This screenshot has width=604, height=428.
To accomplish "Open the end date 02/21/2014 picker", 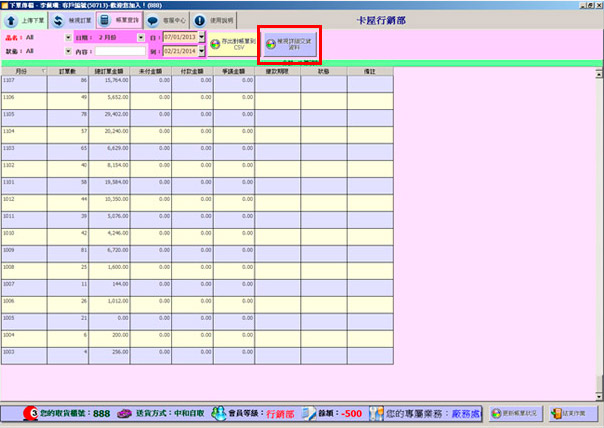I will (201, 50).
